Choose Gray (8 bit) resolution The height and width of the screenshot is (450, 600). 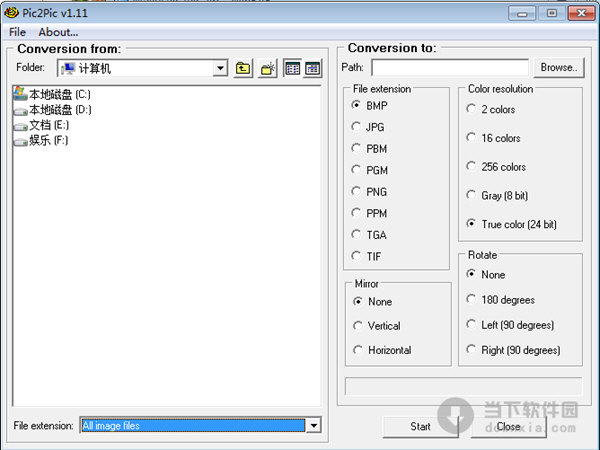[497, 195]
